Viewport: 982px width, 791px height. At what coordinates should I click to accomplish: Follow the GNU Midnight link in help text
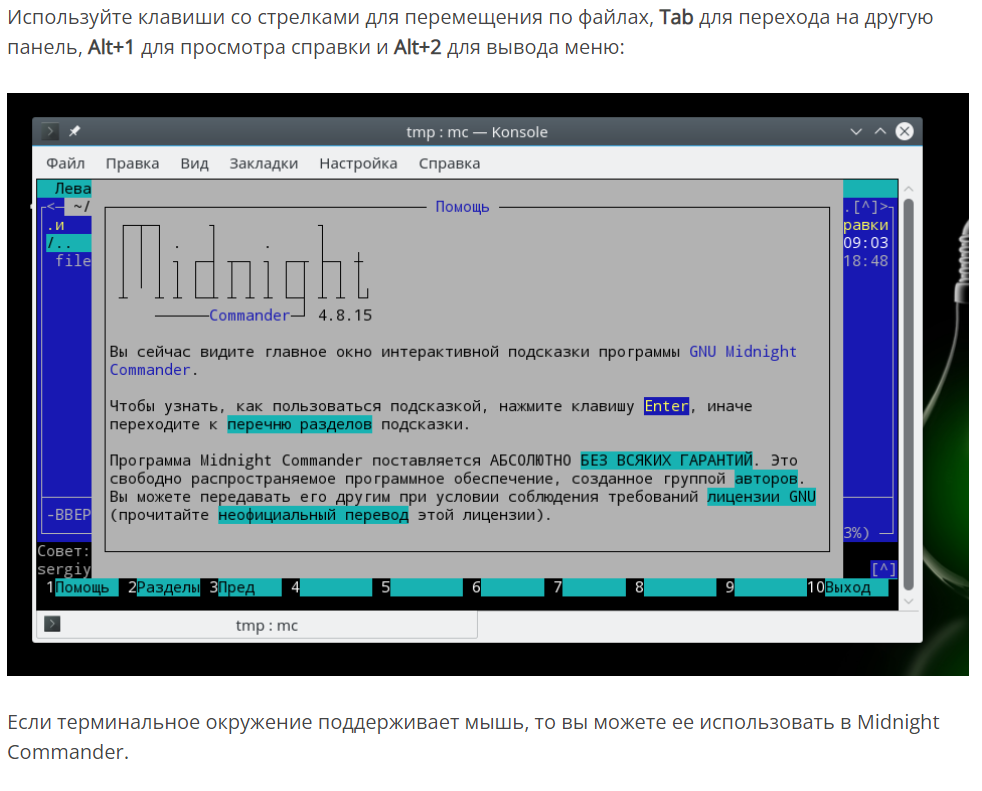pyautogui.click(x=743, y=352)
